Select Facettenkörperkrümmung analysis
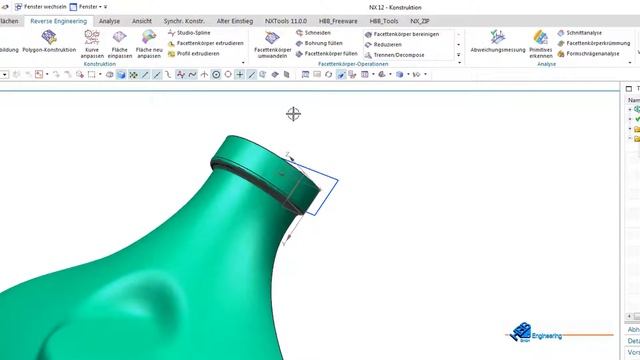The image size is (640, 360). [594, 43]
